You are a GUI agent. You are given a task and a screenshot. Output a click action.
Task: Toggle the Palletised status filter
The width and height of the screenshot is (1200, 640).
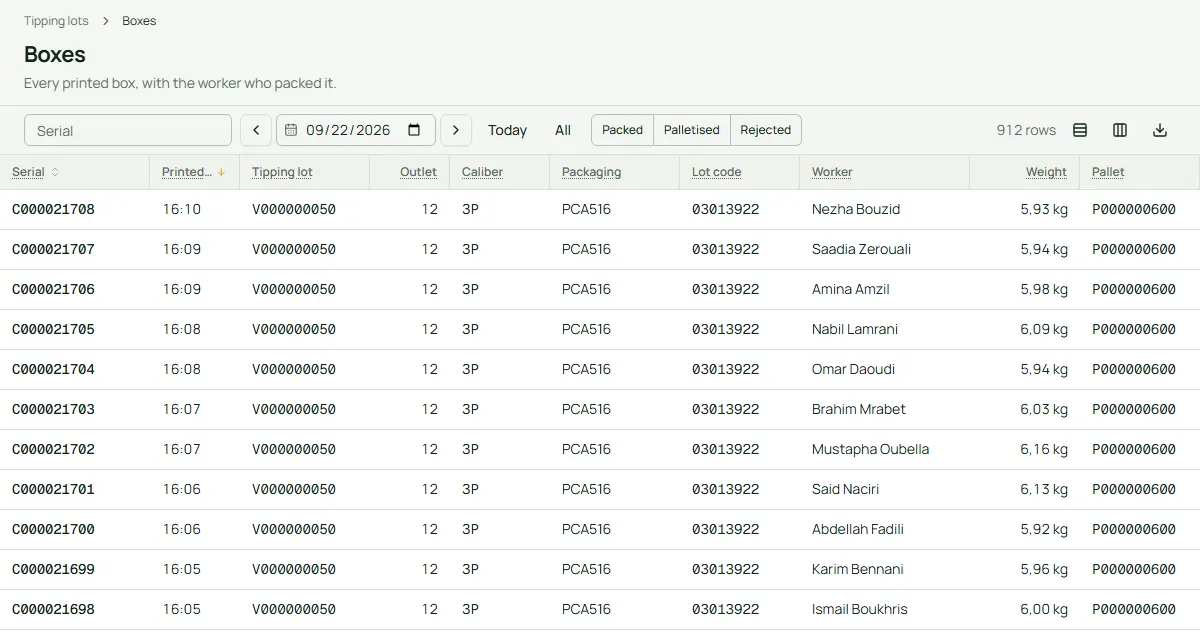692,130
